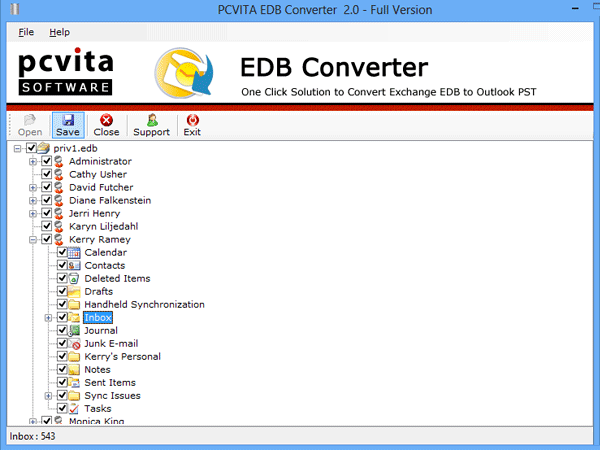Select the Inbox tree label
The width and height of the screenshot is (600, 450).
click(98, 317)
